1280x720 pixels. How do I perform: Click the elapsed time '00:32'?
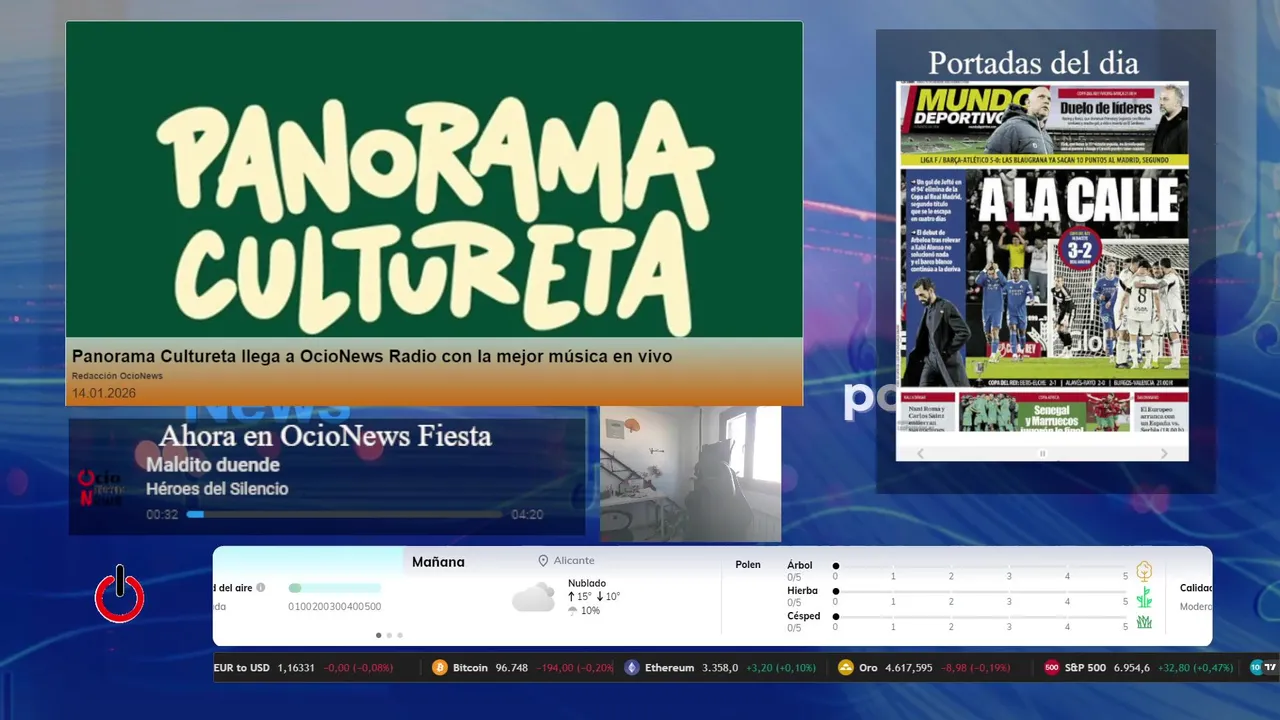tap(162, 515)
